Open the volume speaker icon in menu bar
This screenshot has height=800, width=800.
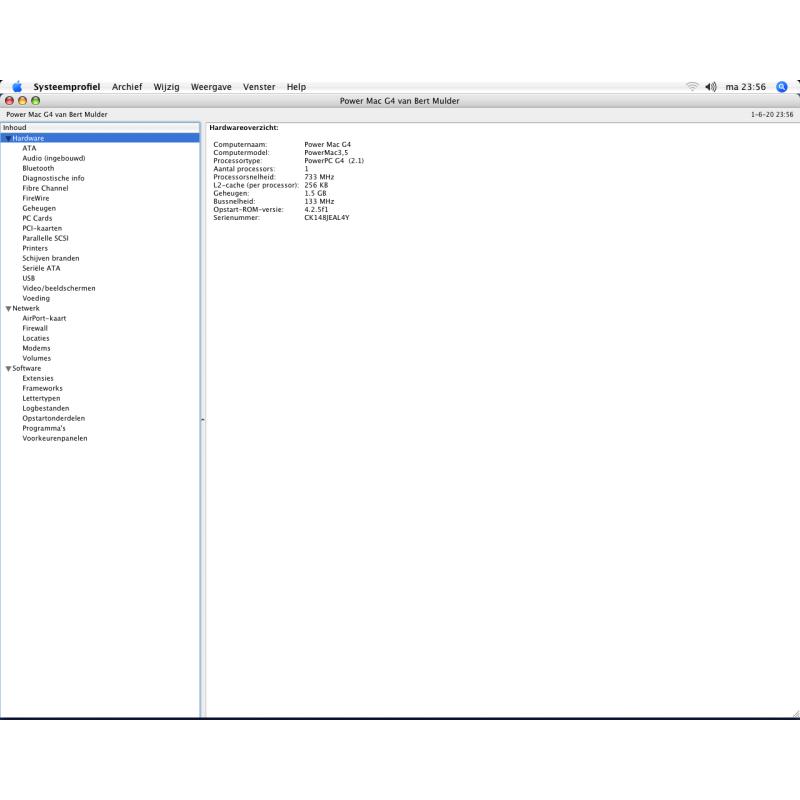click(711, 87)
